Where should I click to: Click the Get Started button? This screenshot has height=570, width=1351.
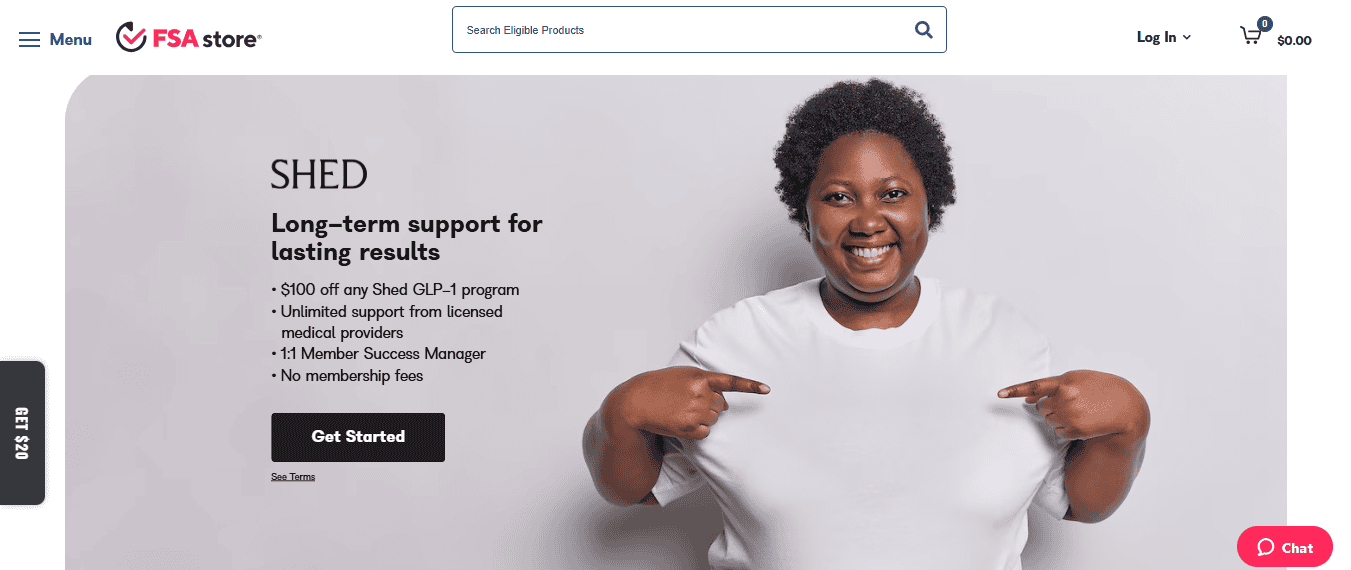358,437
